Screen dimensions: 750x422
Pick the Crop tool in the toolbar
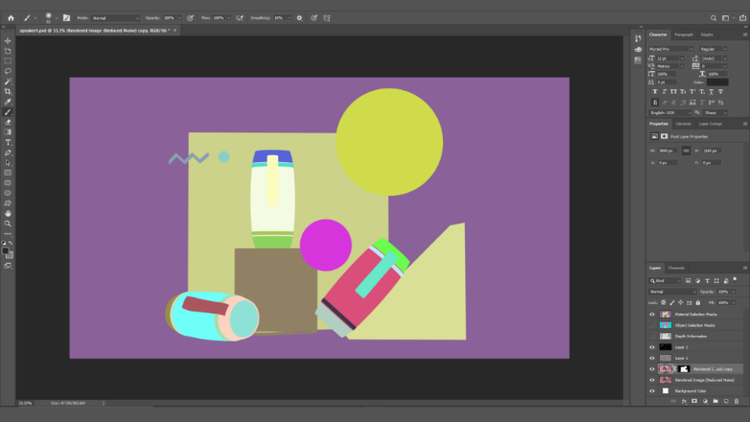pyautogui.click(x=8, y=91)
